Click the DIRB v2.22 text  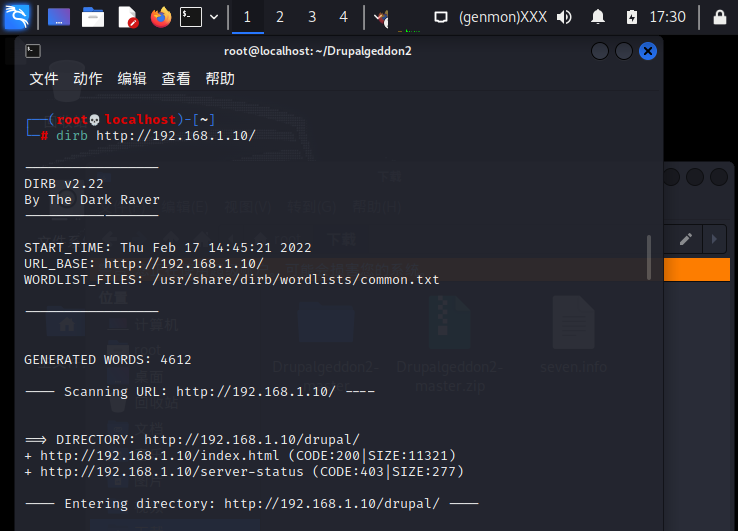64,184
